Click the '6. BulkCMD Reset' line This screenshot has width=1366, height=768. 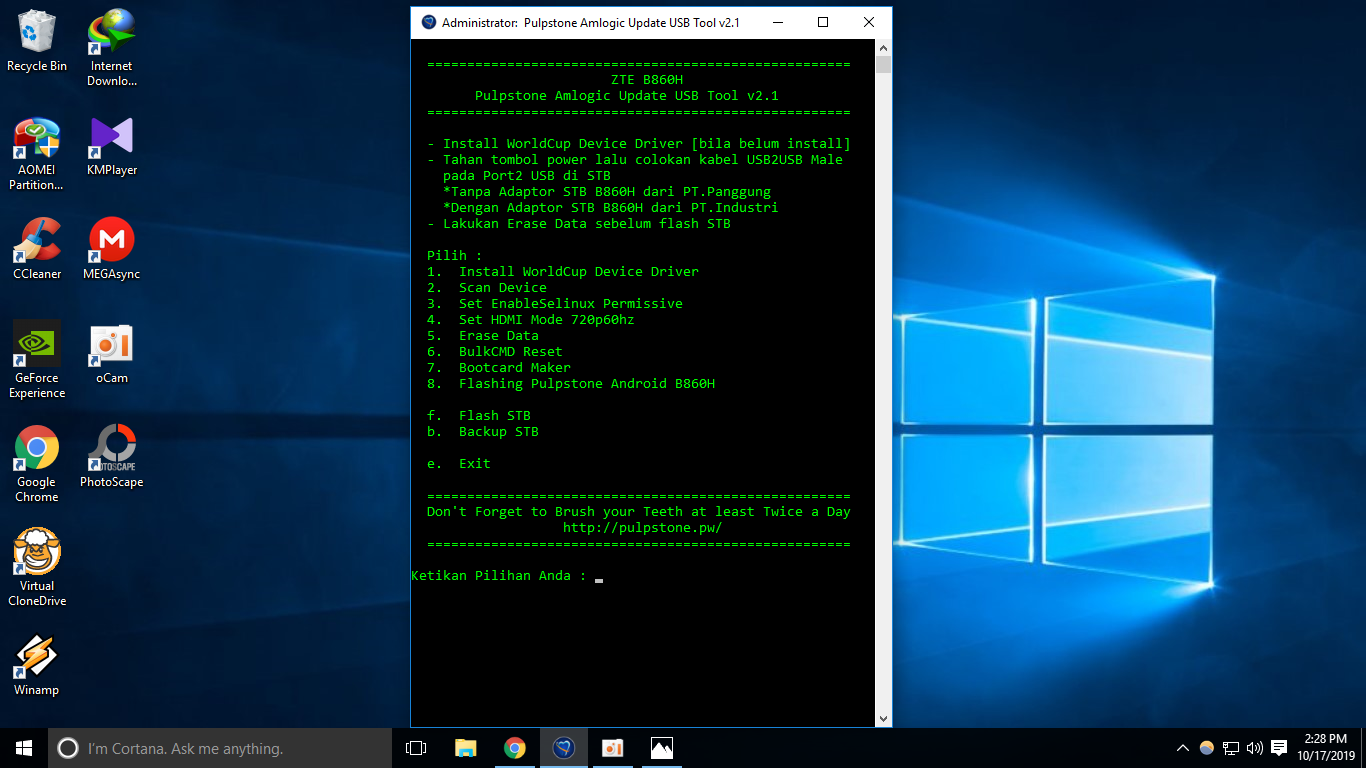coord(495,352)
